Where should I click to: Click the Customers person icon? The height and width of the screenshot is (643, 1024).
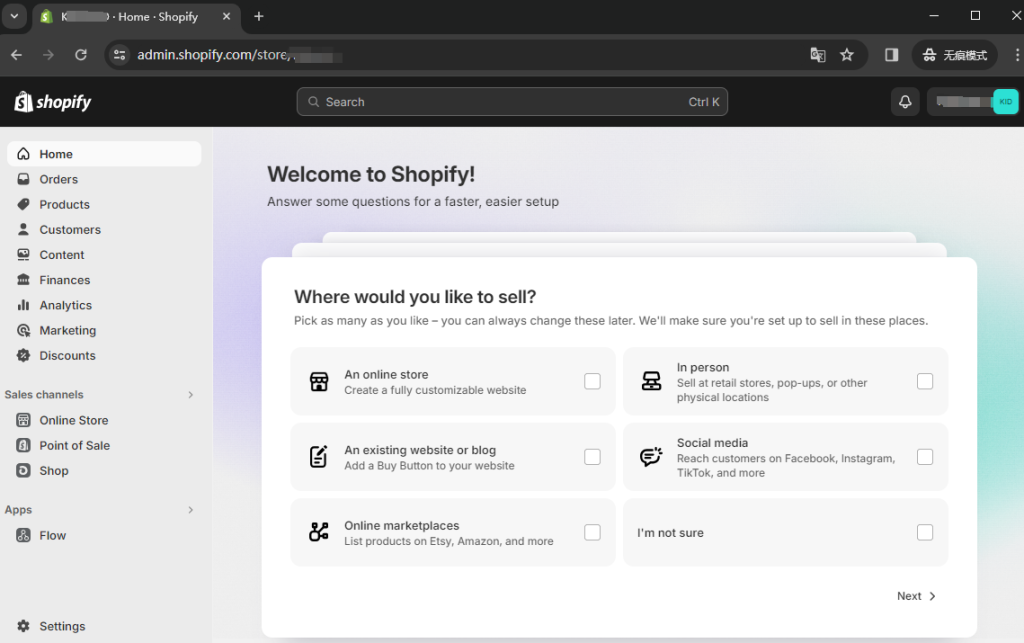pos(24,229)
